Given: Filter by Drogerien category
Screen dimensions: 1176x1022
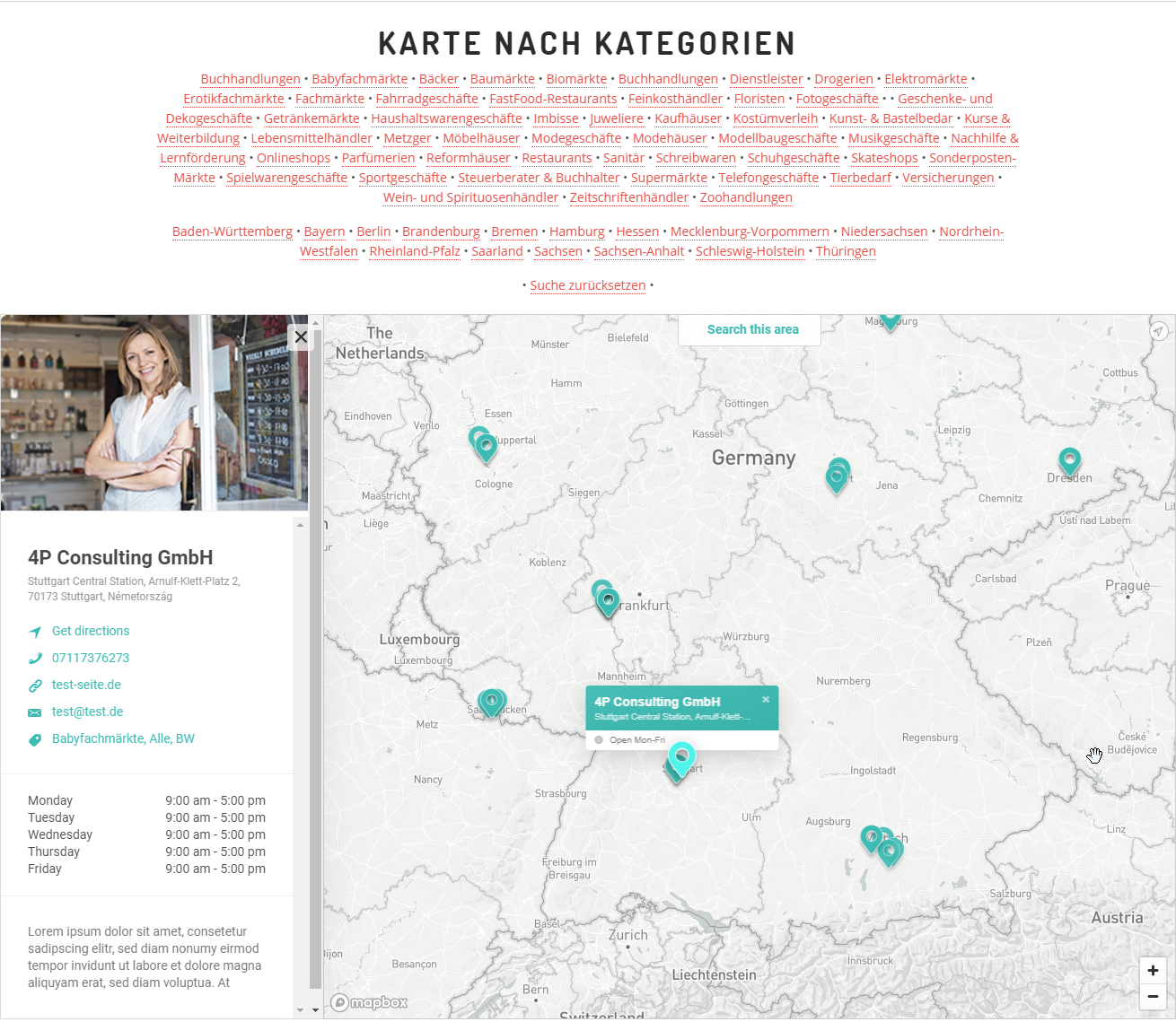Looking at the screenshot, I should 844,79.
